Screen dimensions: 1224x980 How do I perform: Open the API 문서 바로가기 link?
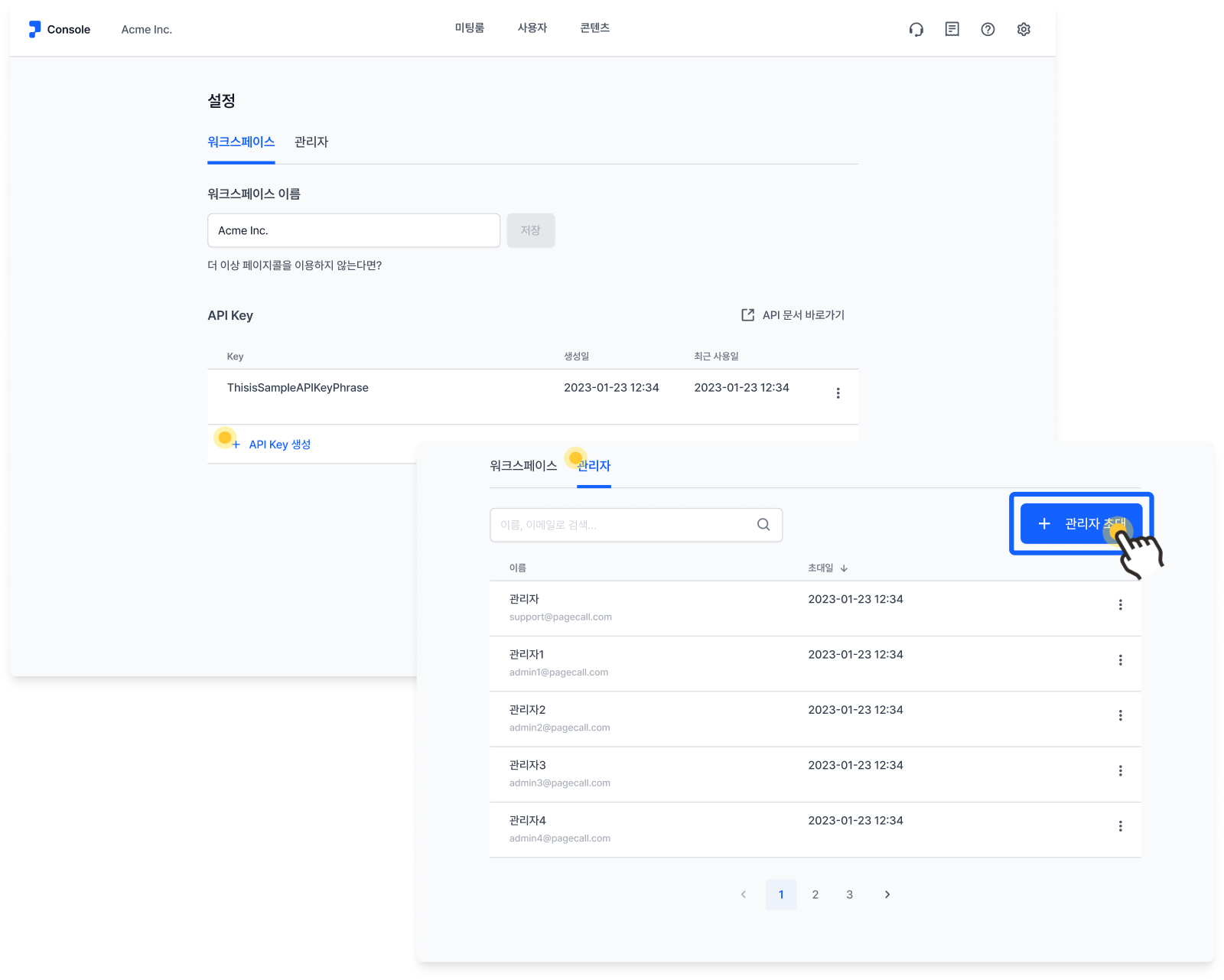(793, 315)
